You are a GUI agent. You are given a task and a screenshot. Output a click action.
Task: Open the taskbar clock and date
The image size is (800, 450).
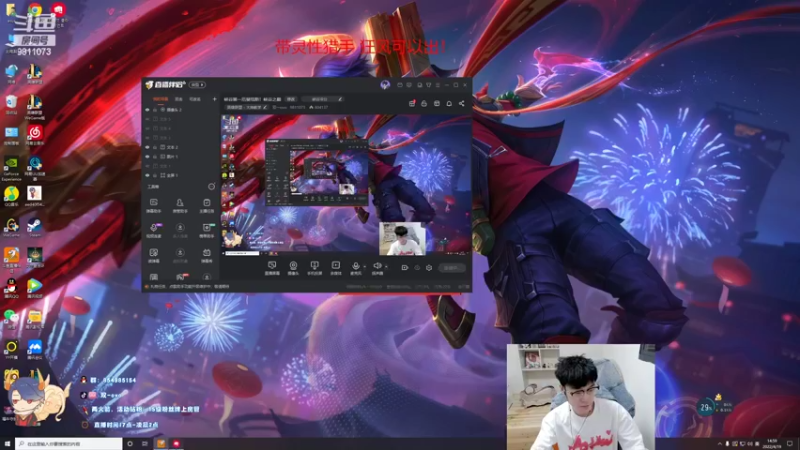(772, 444)
